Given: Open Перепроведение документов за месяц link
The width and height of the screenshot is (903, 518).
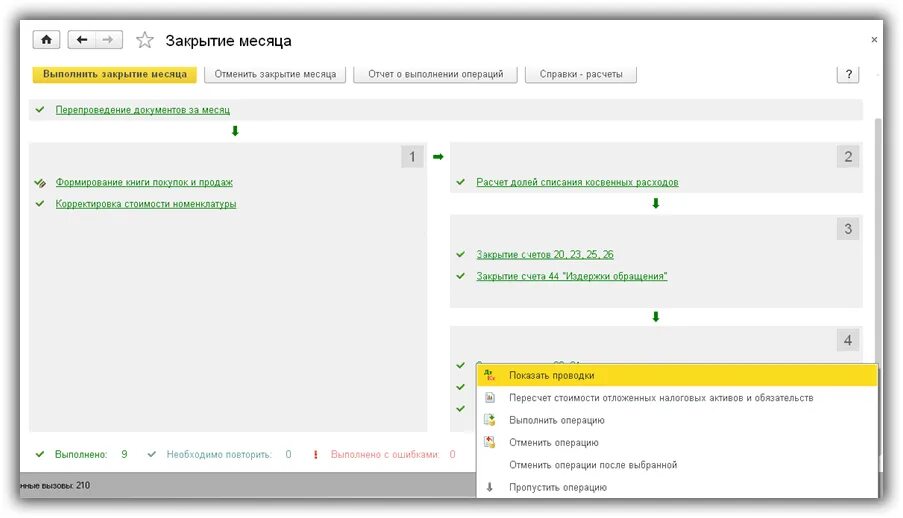Looking at the screenshot, I should tap(142, 109).
